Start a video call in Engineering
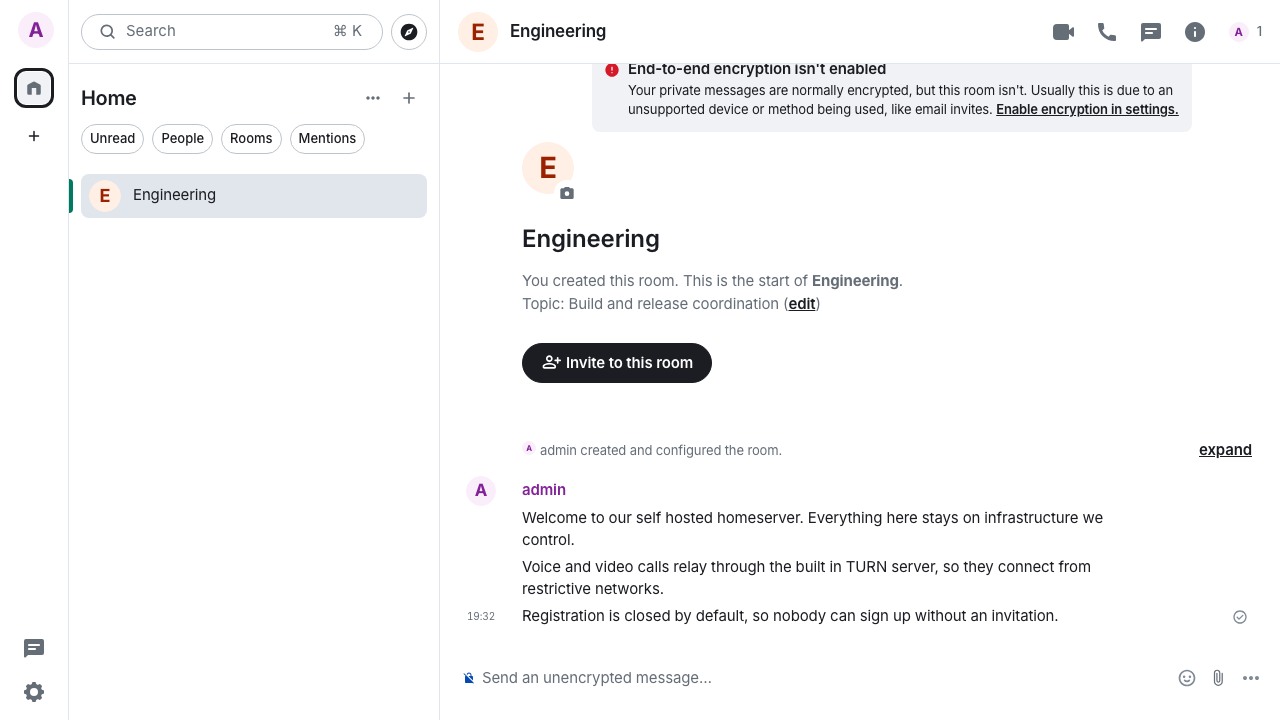 click(1063, 32)
